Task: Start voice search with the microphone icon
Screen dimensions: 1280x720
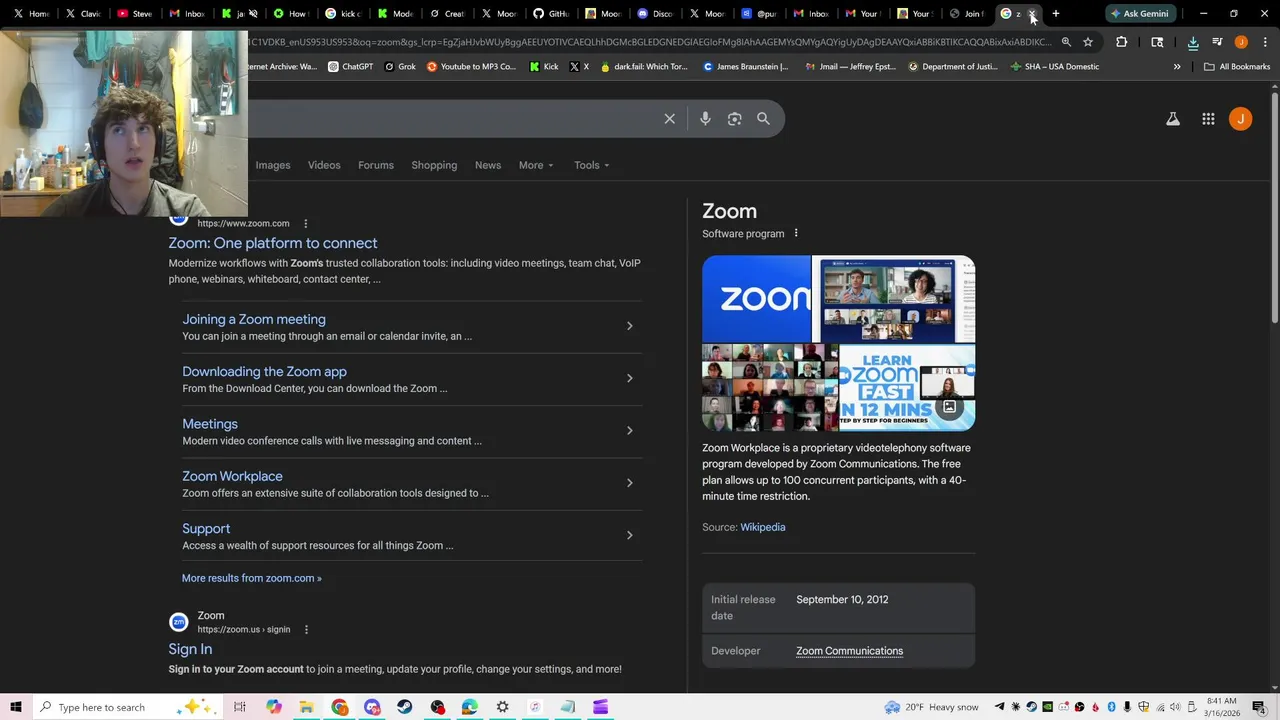Action: tap(705, 119)
